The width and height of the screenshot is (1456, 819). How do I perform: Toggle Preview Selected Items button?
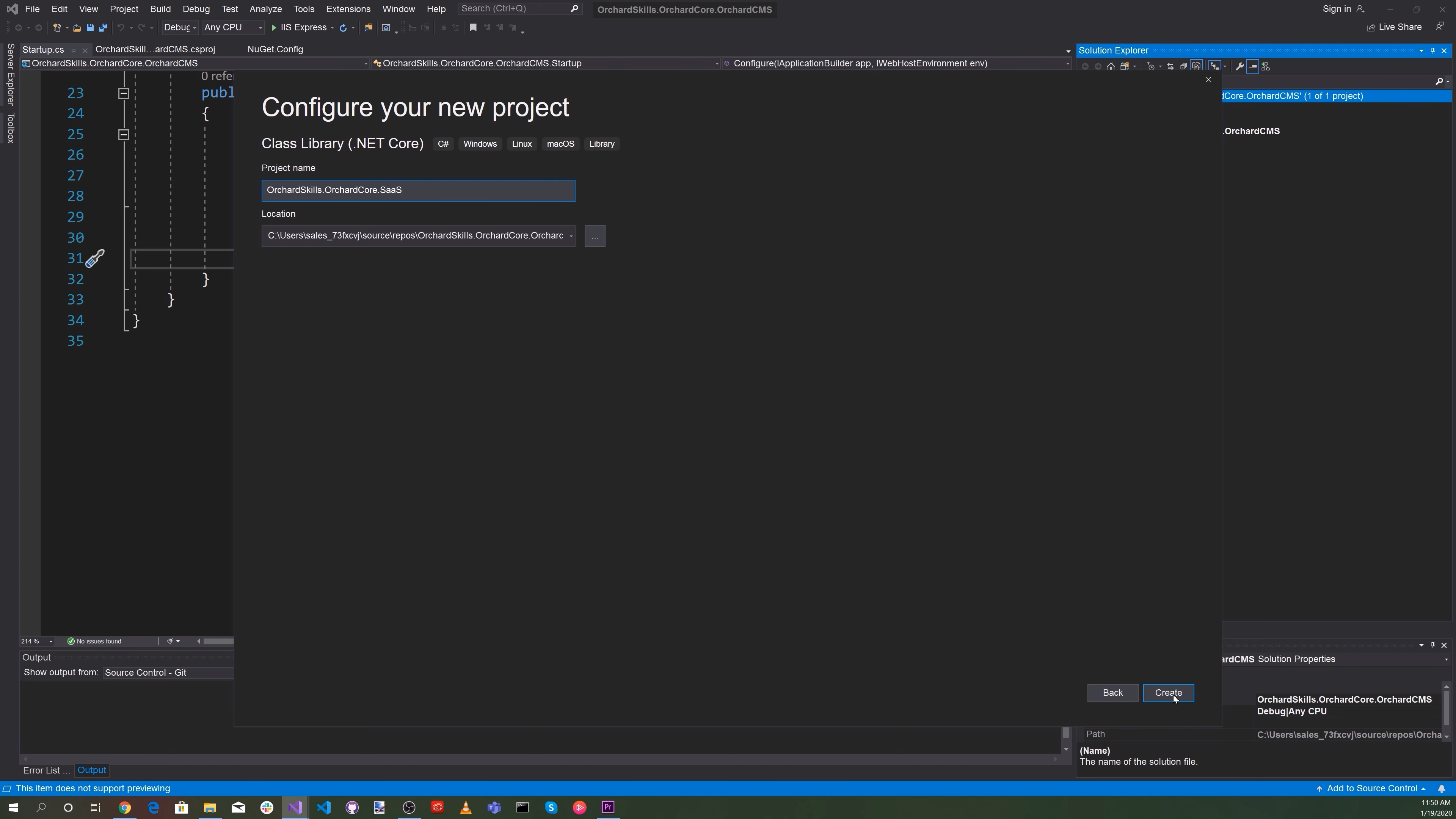click(1252, 66)
